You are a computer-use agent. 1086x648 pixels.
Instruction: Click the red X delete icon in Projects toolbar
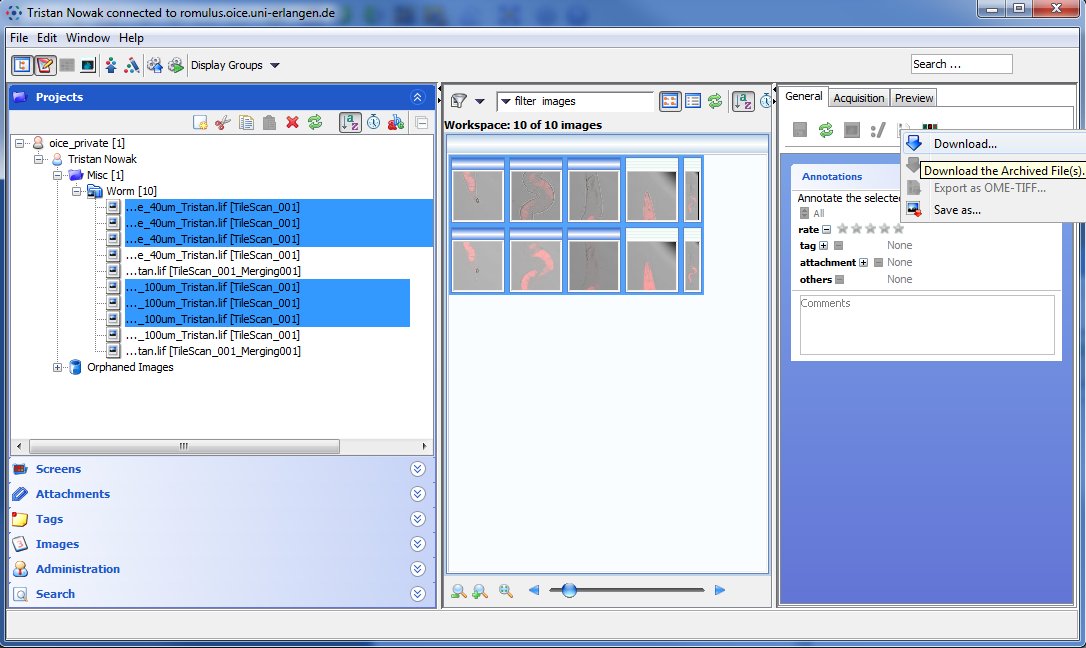click(293, 122)
